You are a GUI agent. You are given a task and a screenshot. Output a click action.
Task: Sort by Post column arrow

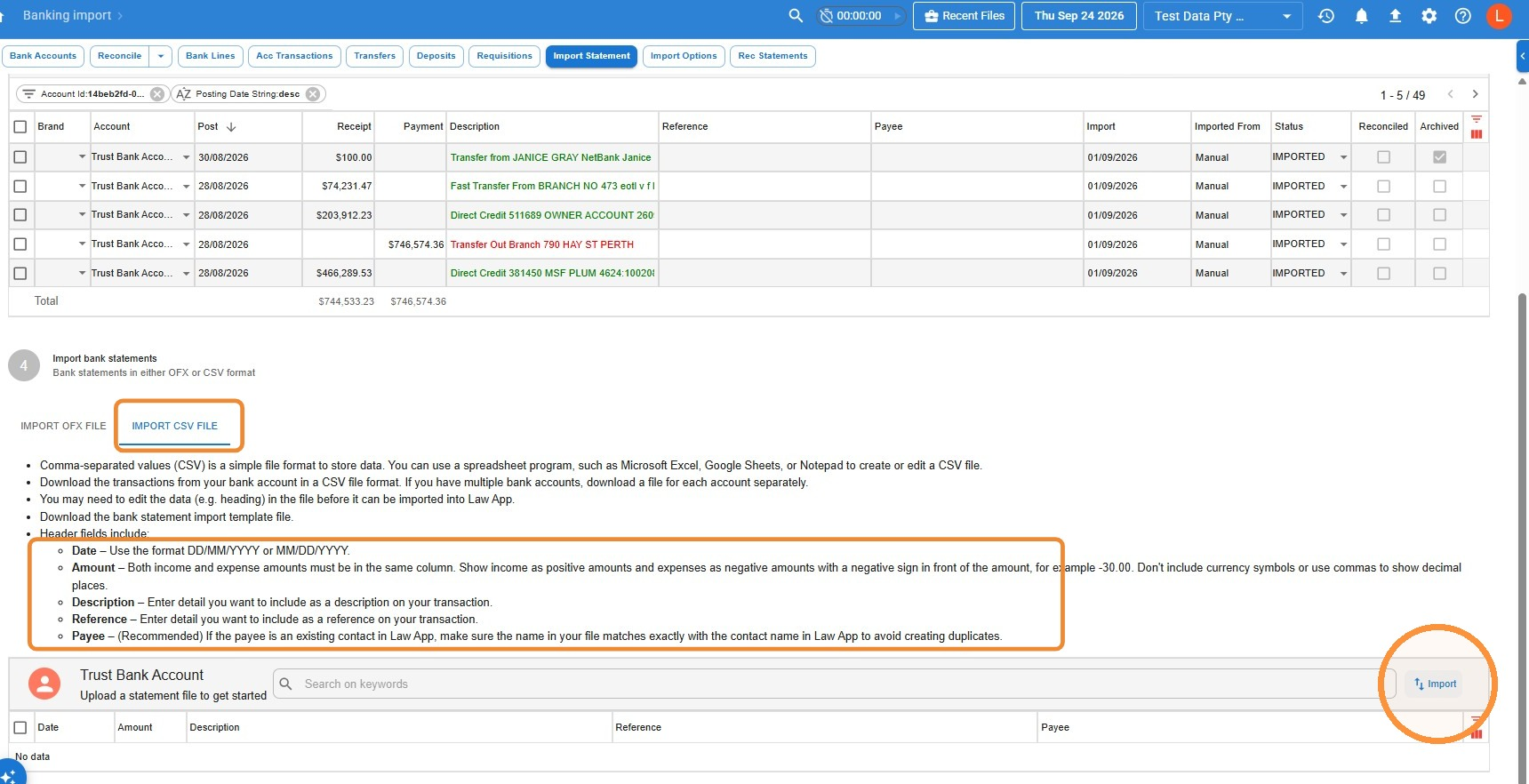[231, 127]
